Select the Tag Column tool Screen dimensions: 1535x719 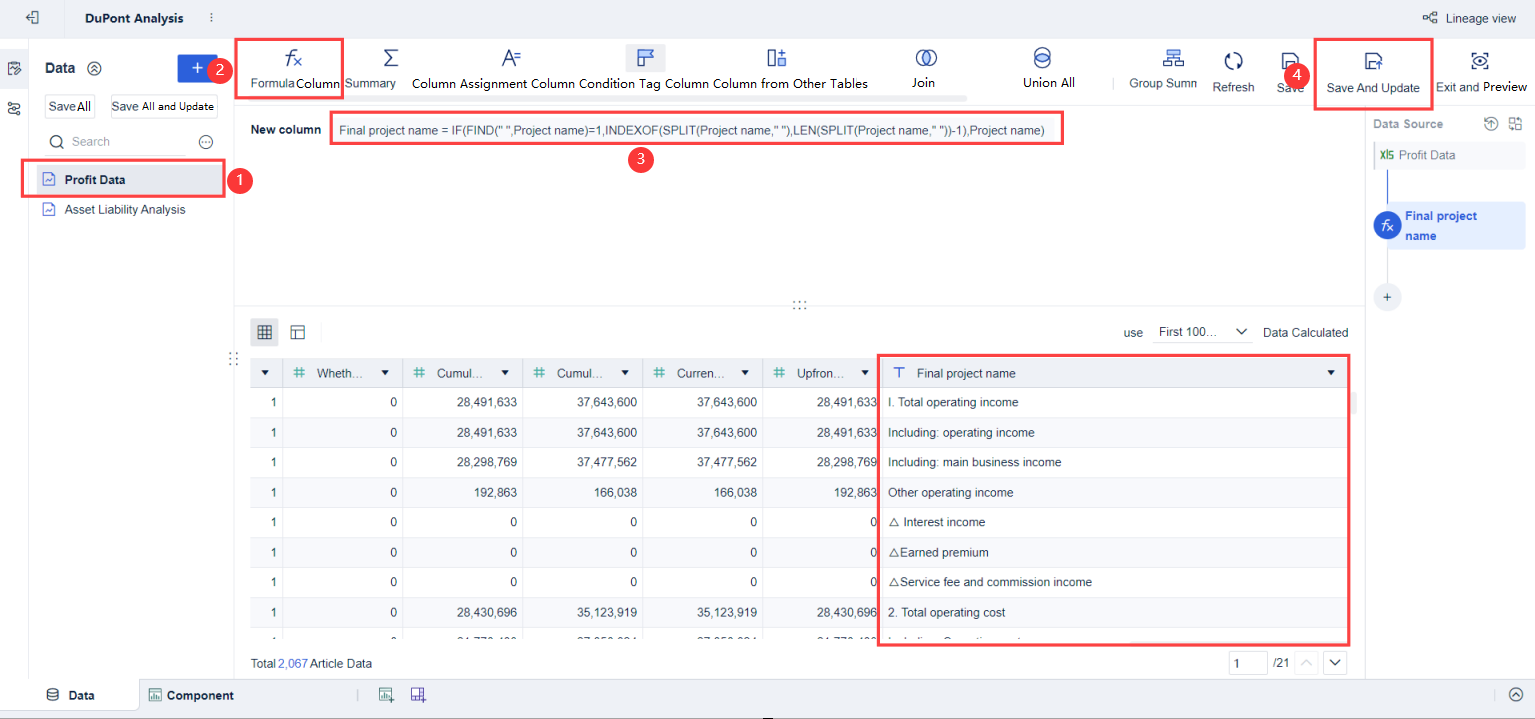click(x=645, y=67)
